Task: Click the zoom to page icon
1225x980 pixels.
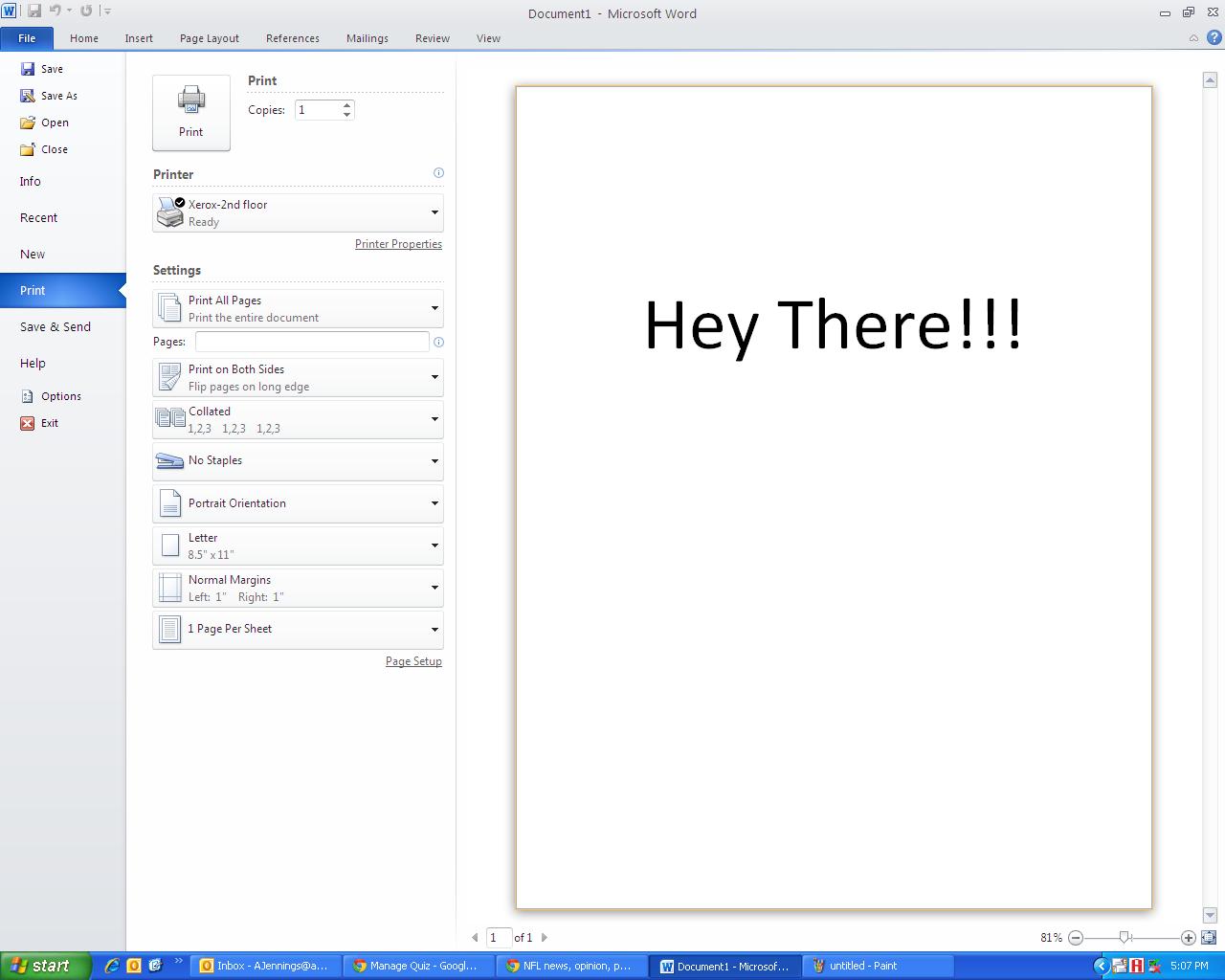Action: (x=1209, y=938)
